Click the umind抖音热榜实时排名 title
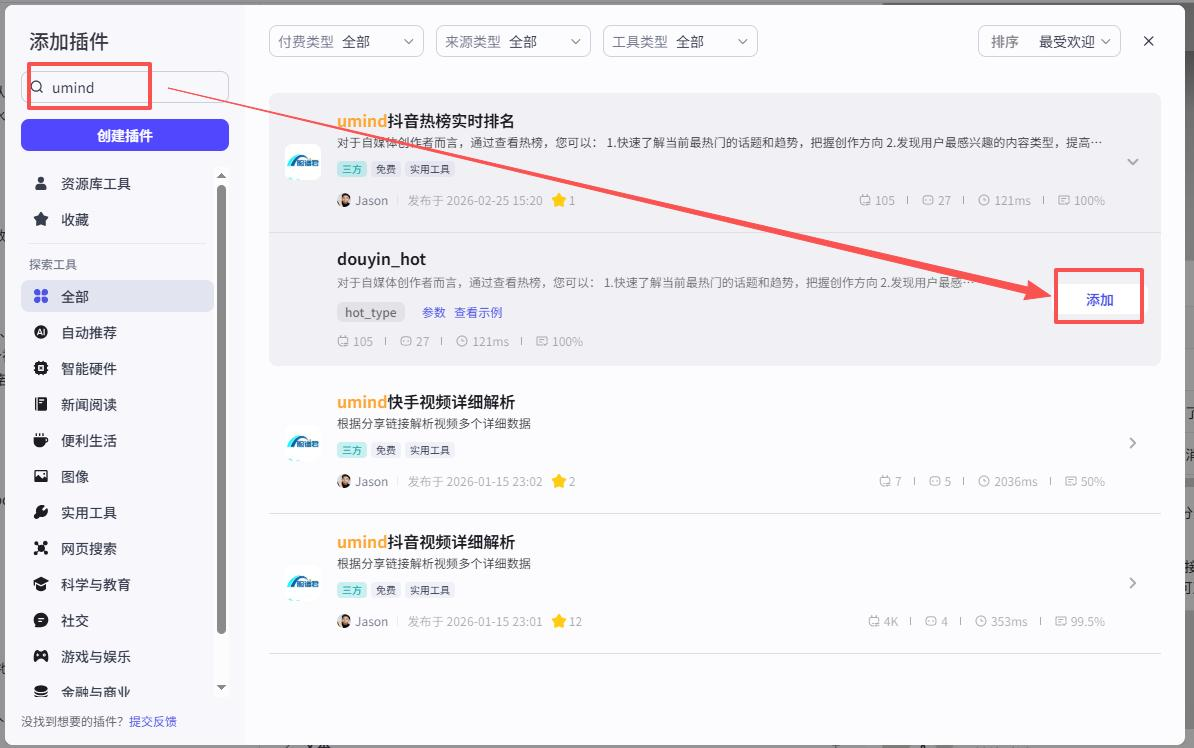Screen dimensions: 1194x748 click(x=426, y=121)
